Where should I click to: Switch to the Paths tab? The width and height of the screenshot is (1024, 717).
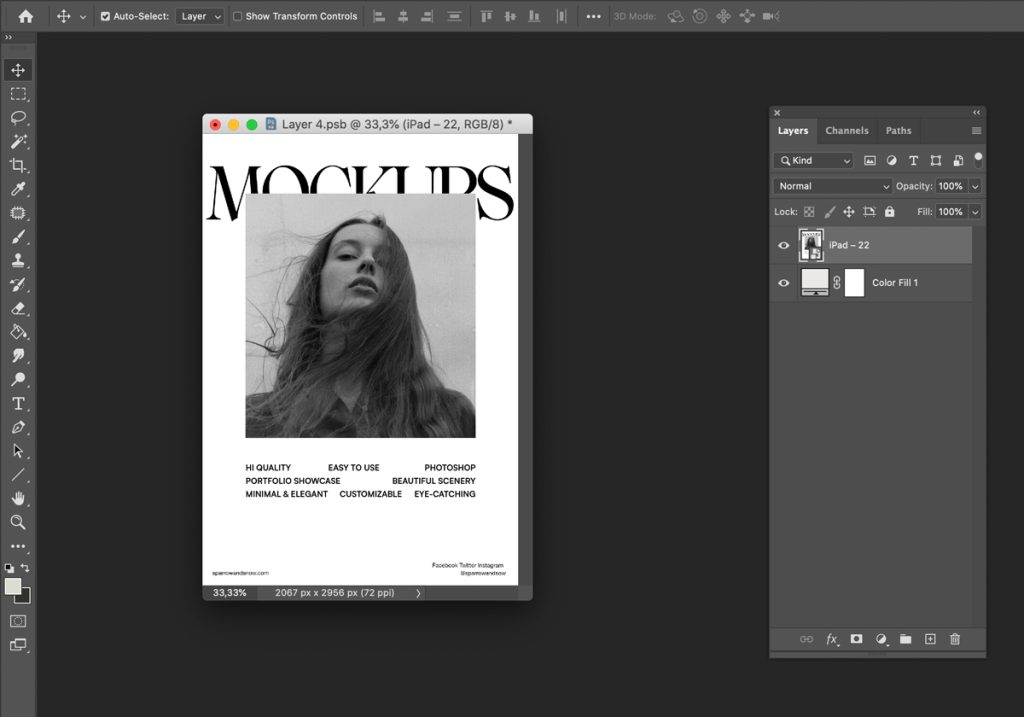[898, 131]
